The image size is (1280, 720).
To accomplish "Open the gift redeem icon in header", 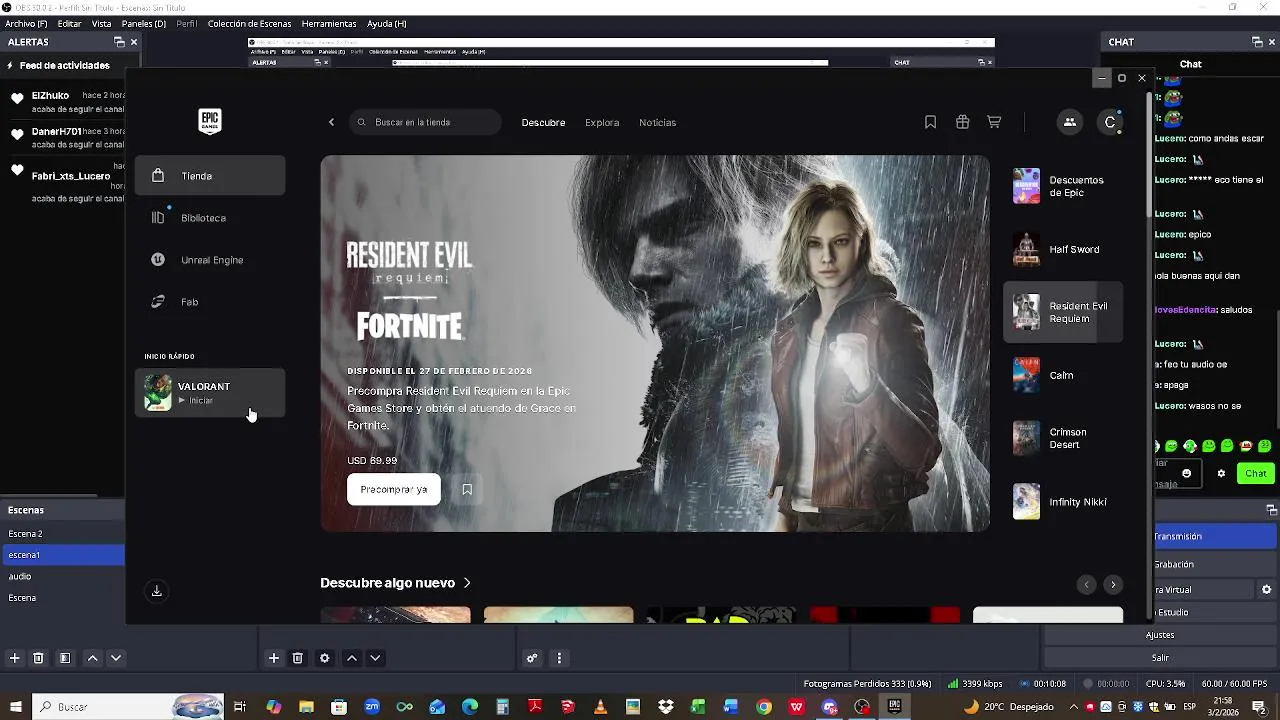I will pyautogui.click(x=962, y=122).
